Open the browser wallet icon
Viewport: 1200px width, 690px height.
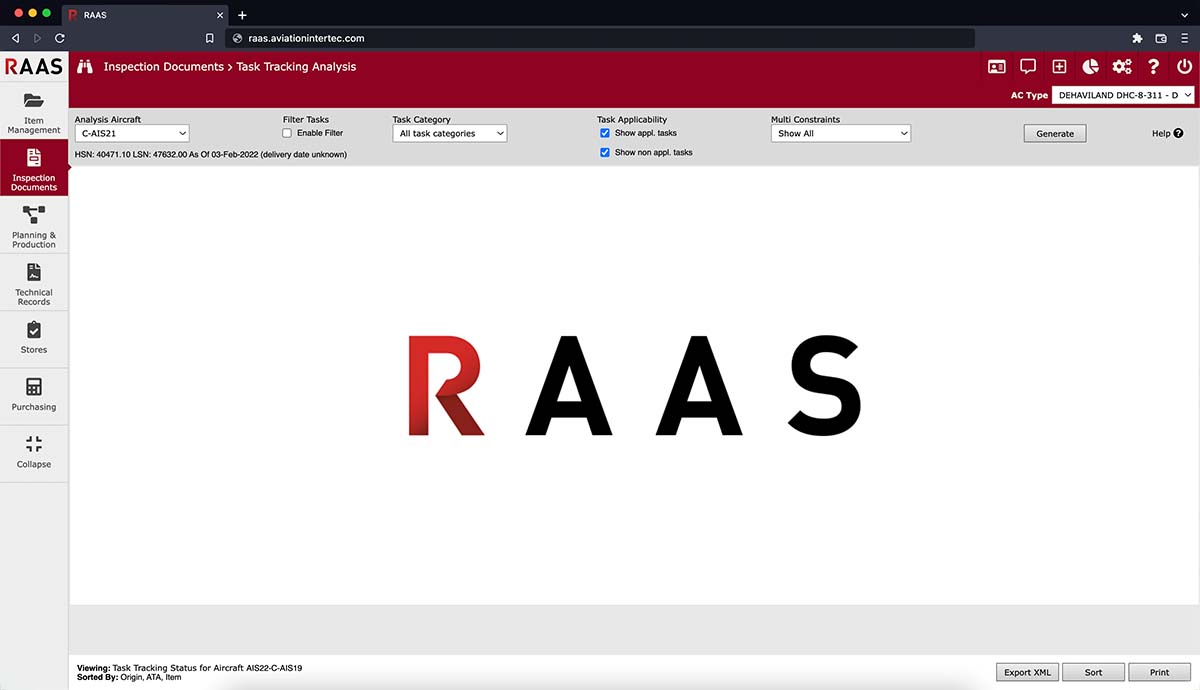(x=1161, y=38)
